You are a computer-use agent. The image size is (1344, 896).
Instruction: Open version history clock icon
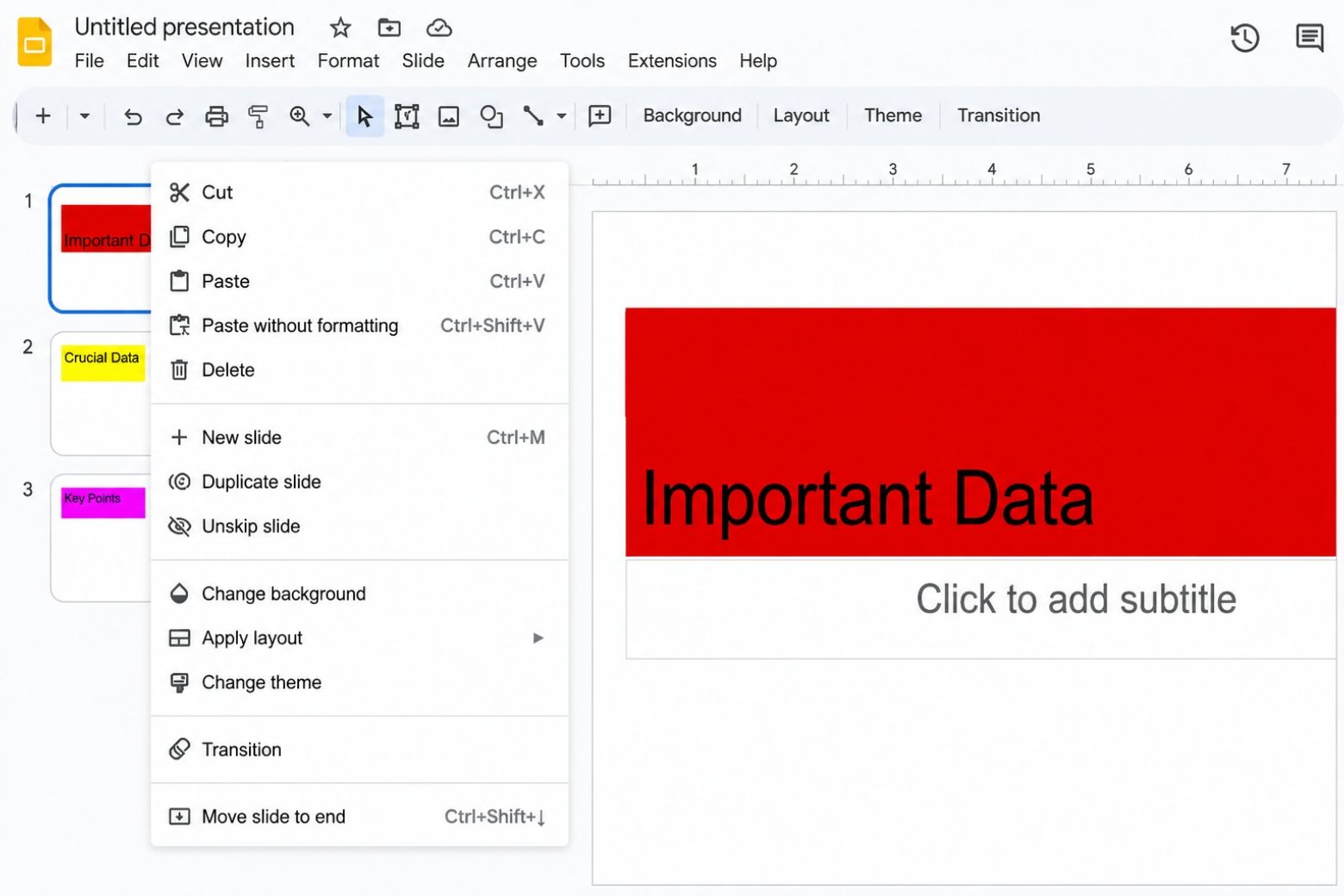point(1244,38)
